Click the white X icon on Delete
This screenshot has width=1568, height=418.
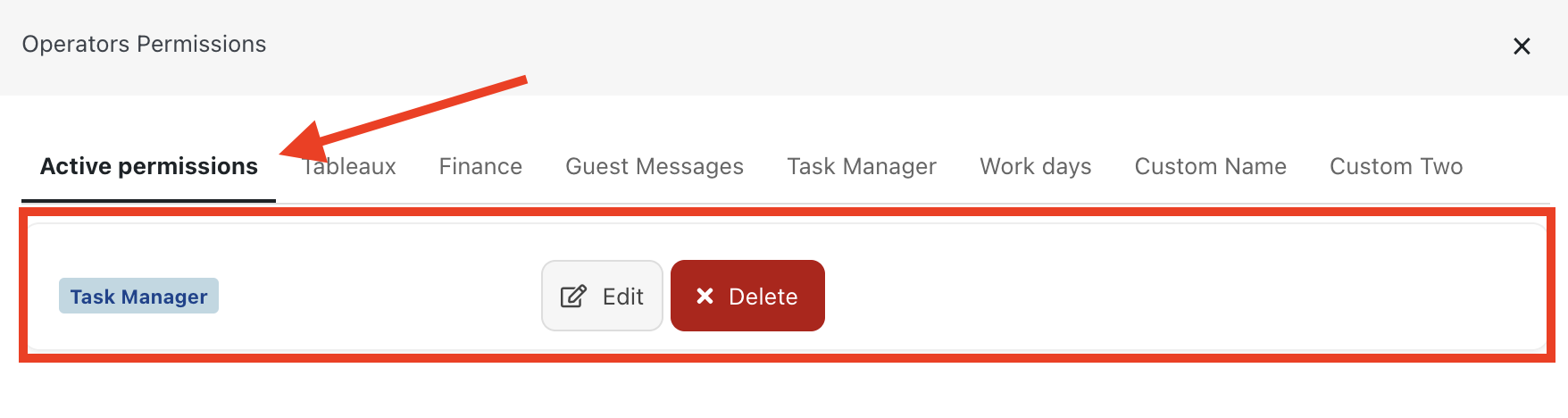705,296
